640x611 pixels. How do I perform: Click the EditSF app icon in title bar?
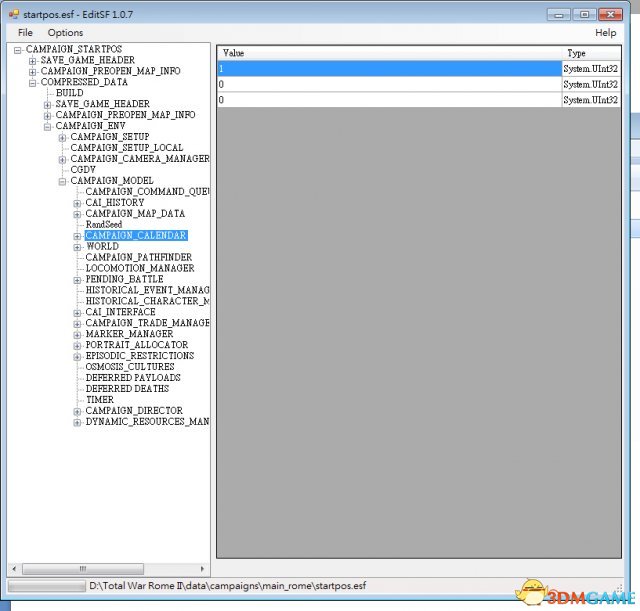pos(14,14)
